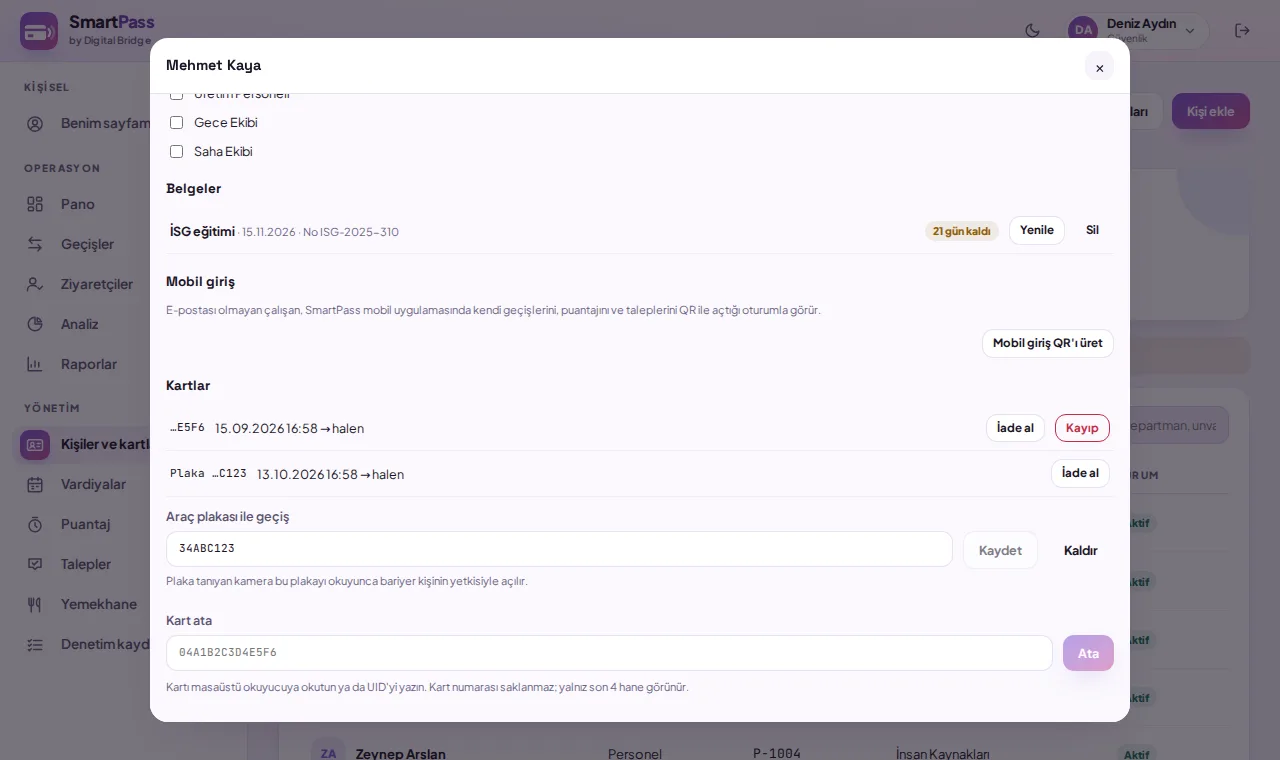Click the ZA avatar for Zeynep Arslan
The image size is (1280, 760).
pos(328,750)
